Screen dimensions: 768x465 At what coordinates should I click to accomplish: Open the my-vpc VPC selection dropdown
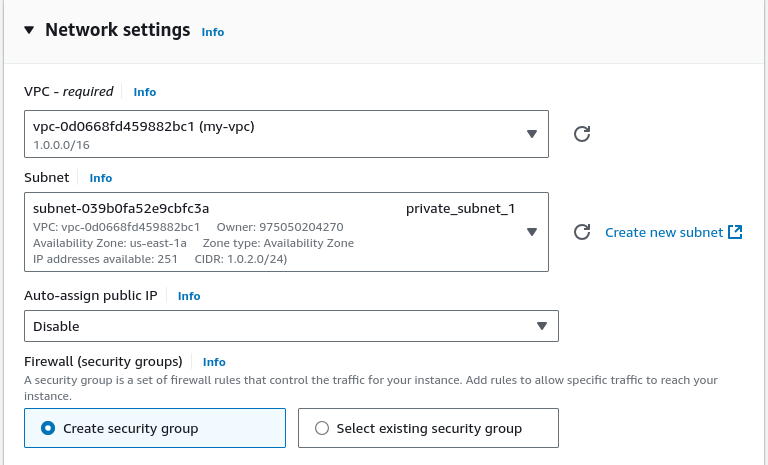pyautogui.click(x=286, y=134)
